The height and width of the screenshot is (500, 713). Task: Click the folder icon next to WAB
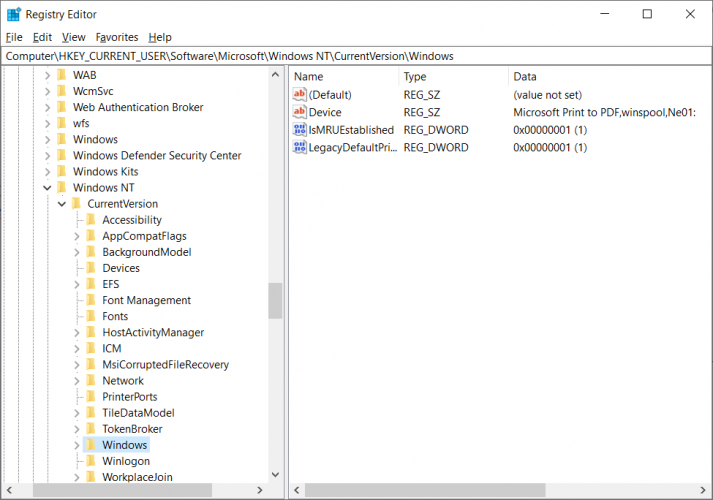pos(62,75)
